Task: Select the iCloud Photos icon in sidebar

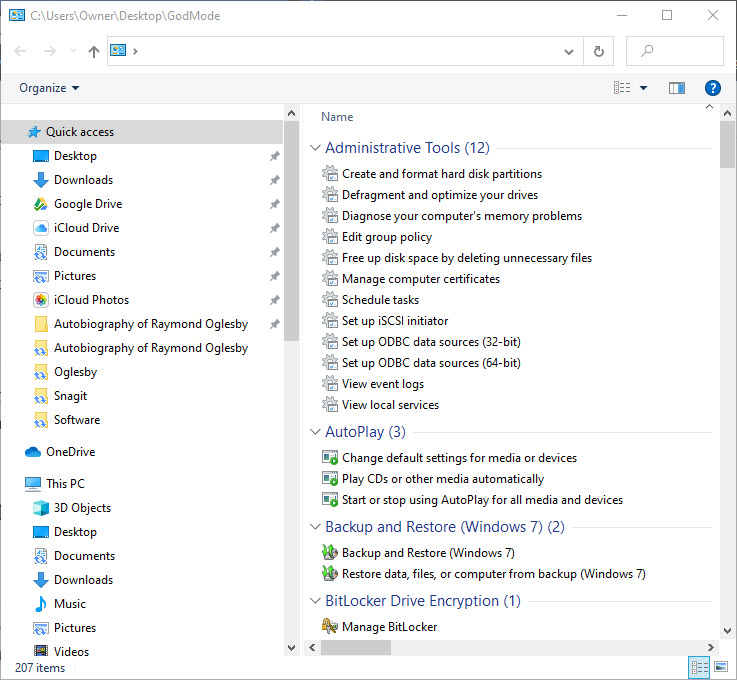Action: pos(41,300)
